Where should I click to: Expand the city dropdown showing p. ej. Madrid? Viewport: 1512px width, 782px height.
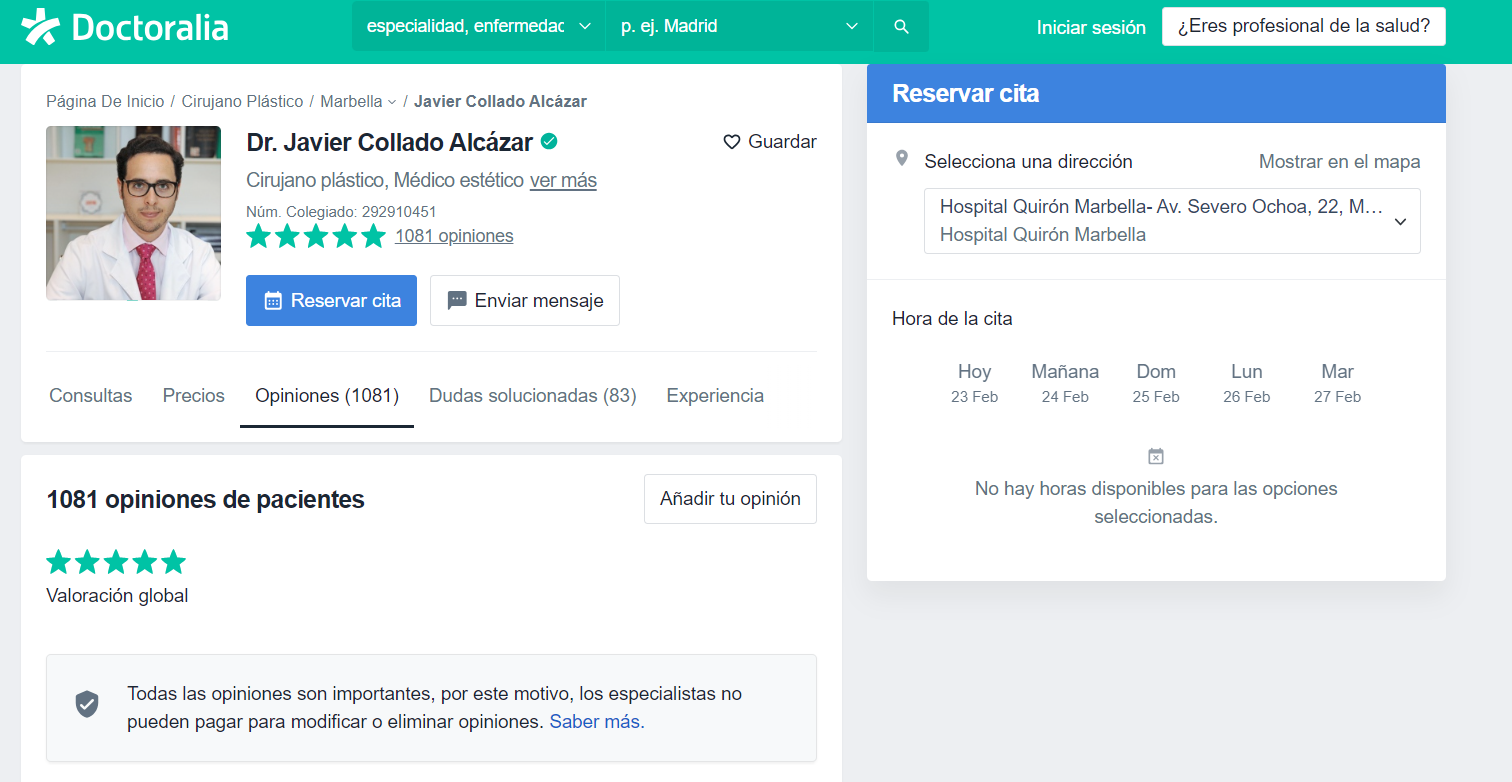click(738, 27)
